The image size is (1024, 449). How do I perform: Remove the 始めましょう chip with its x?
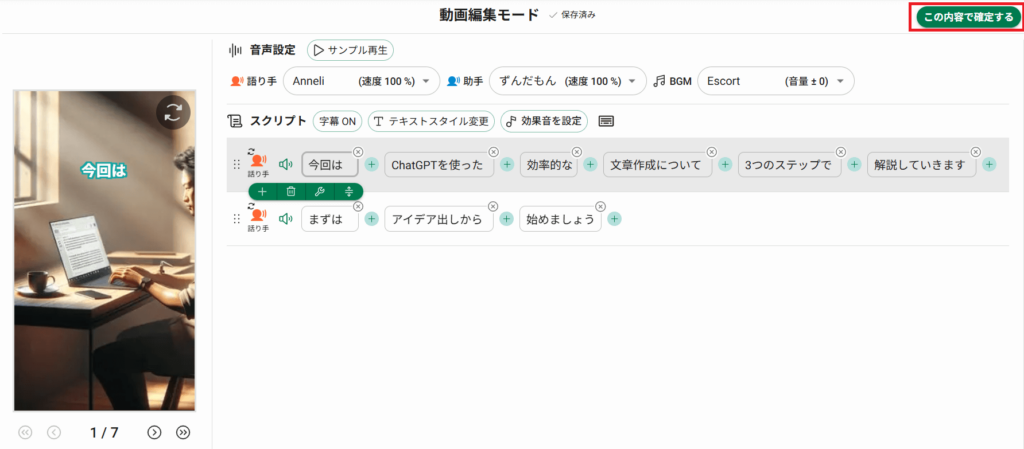click(x=601, y=206)
